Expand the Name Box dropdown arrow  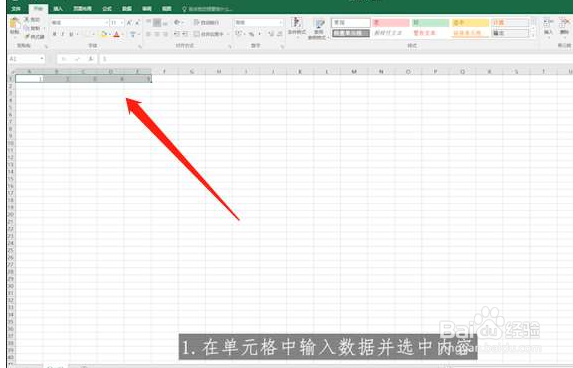coord(42,58)
